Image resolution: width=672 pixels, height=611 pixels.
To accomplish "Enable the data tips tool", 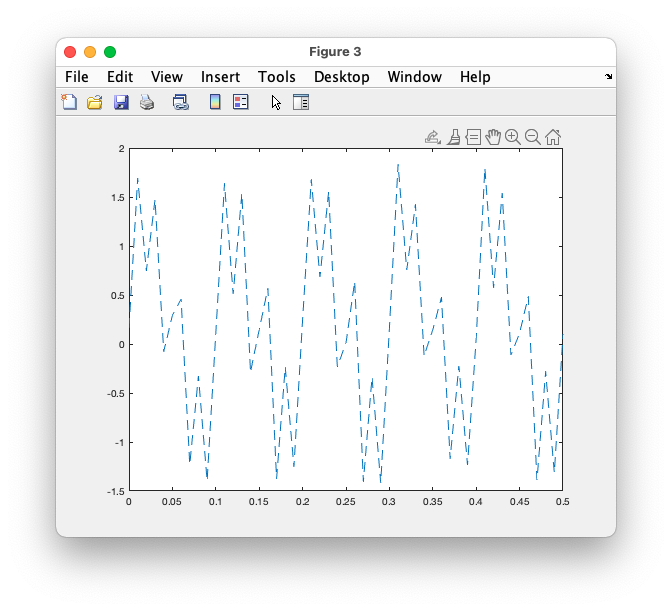I will pos(474,137).
